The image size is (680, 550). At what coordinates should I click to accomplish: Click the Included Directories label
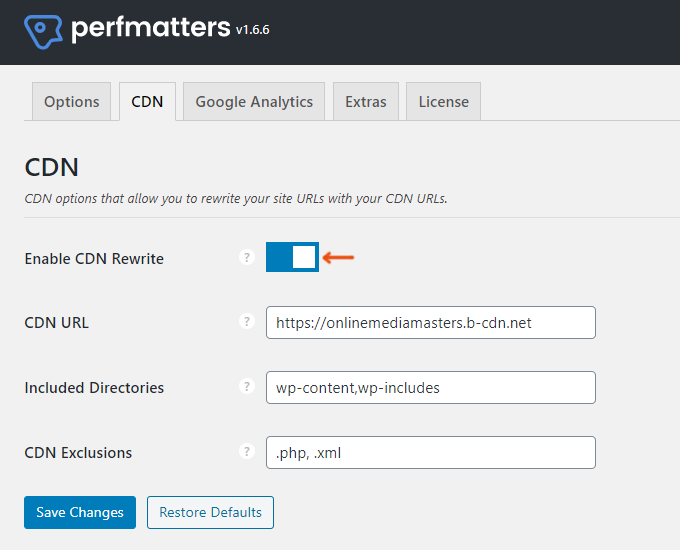click(94, 387)
